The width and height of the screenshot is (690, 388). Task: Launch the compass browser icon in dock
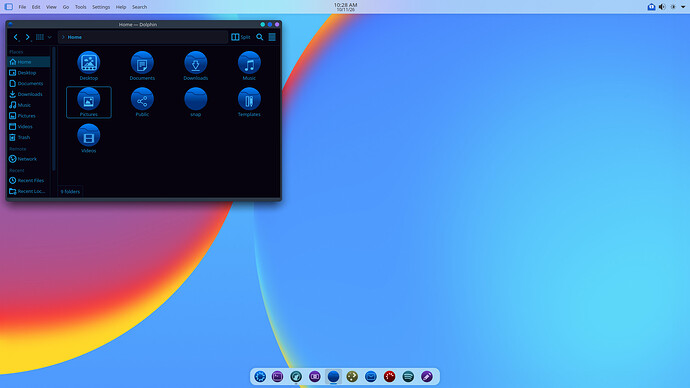click(296, 377)
